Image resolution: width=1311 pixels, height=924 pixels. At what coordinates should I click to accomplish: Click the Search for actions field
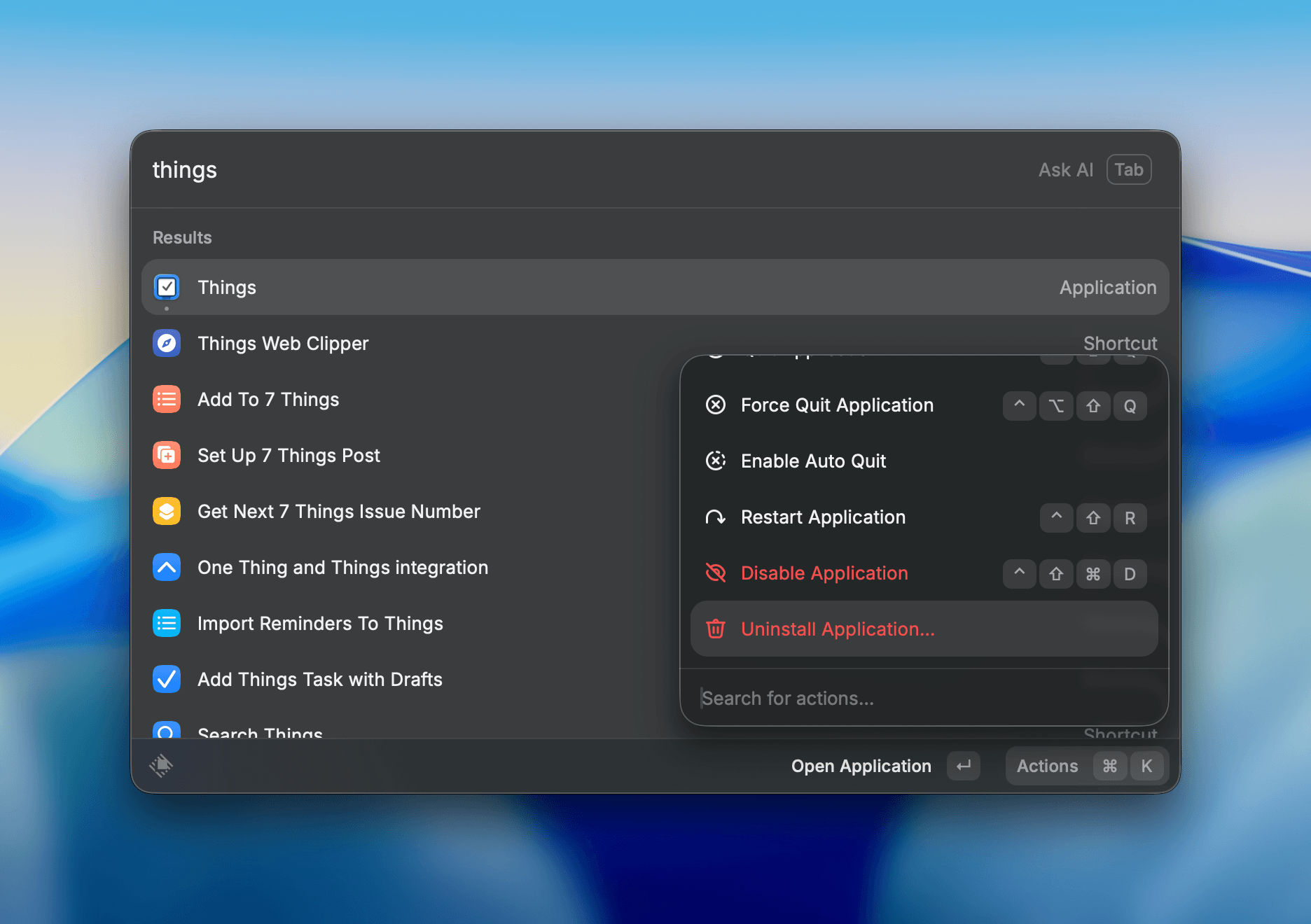788,698
